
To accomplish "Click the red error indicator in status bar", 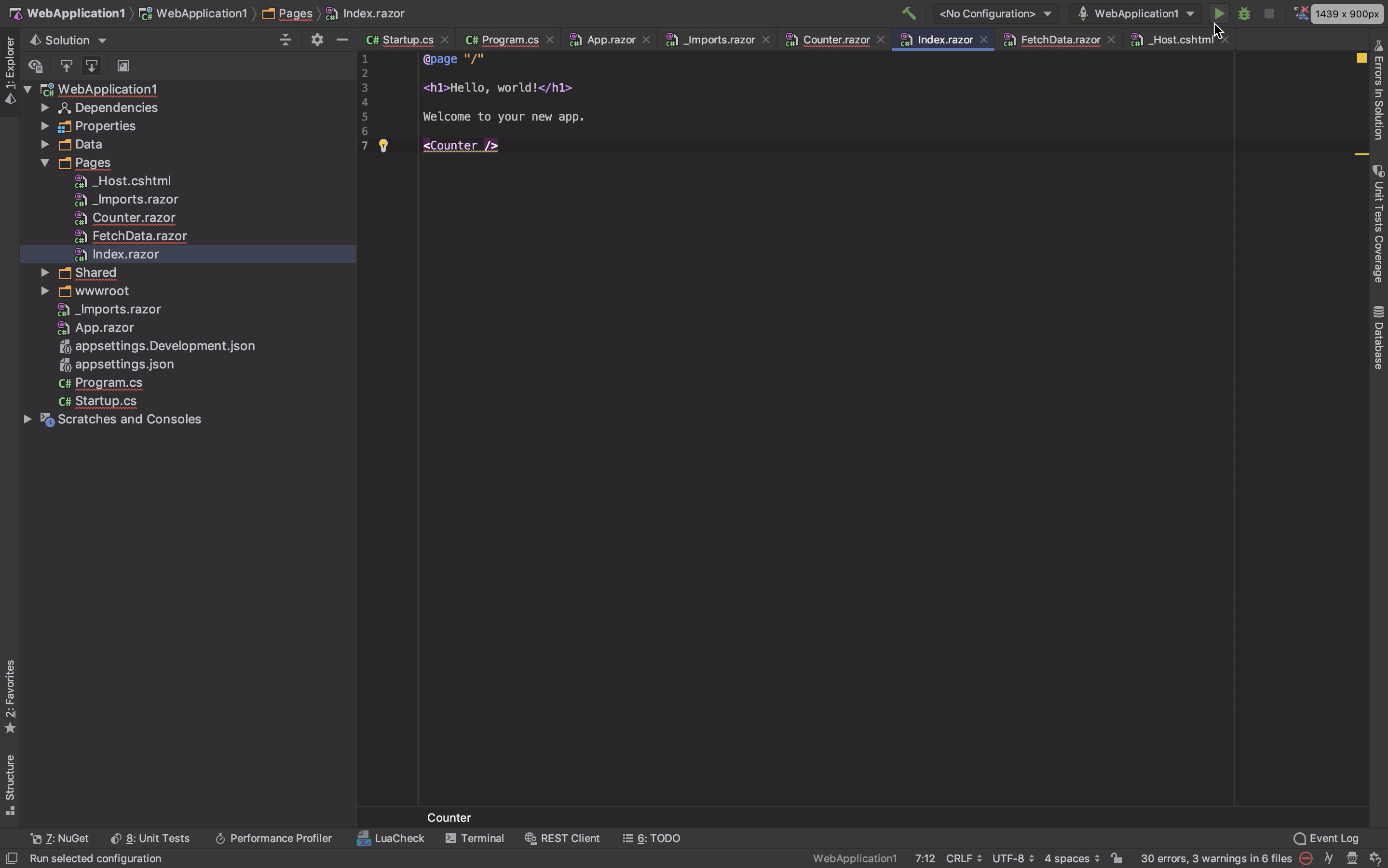I will [1306, 858].
